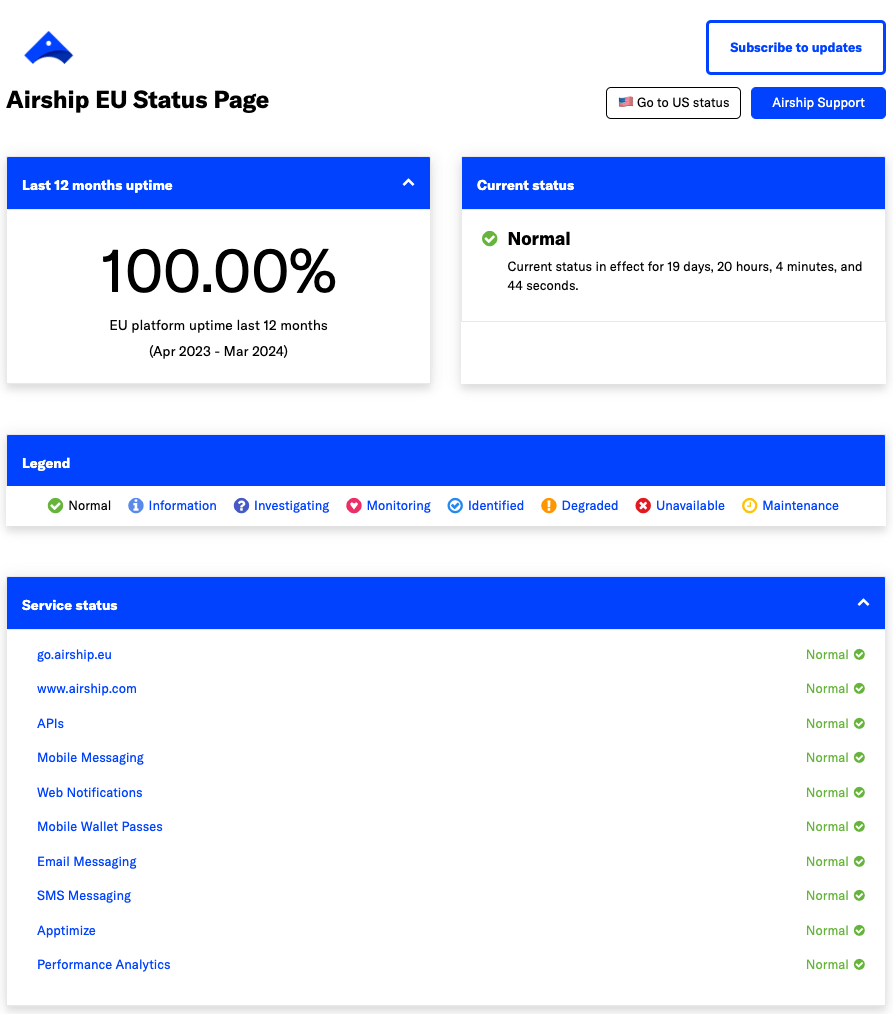Image resolution: width=893 pixels, height=1014 pixels.
Task: Collapse the Last 12 months uptime panel
Action: click(x=408, y=183)
